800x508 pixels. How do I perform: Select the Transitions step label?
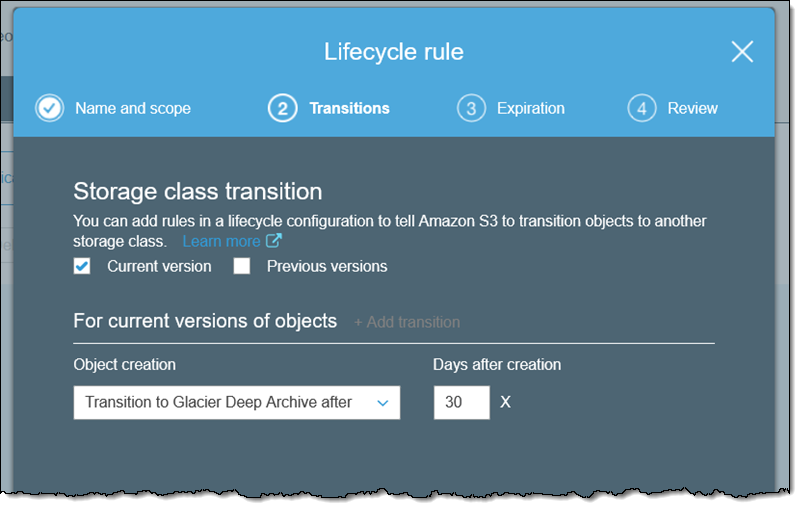349,108
